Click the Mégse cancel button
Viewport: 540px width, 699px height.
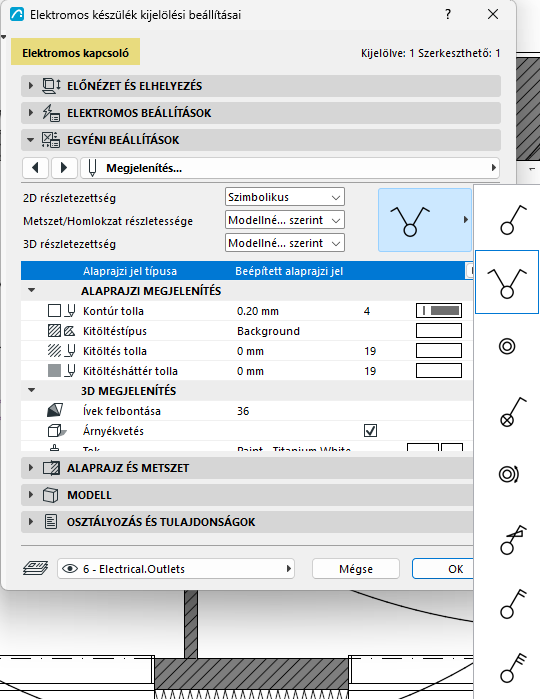pyautogui.click(x=356, y=569)
